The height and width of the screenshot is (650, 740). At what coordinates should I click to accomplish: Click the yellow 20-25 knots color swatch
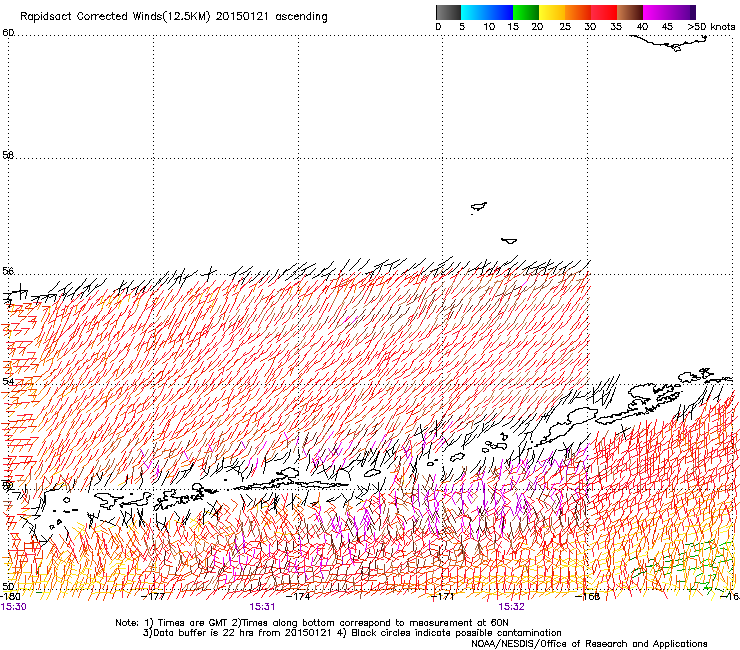(552, 12)
